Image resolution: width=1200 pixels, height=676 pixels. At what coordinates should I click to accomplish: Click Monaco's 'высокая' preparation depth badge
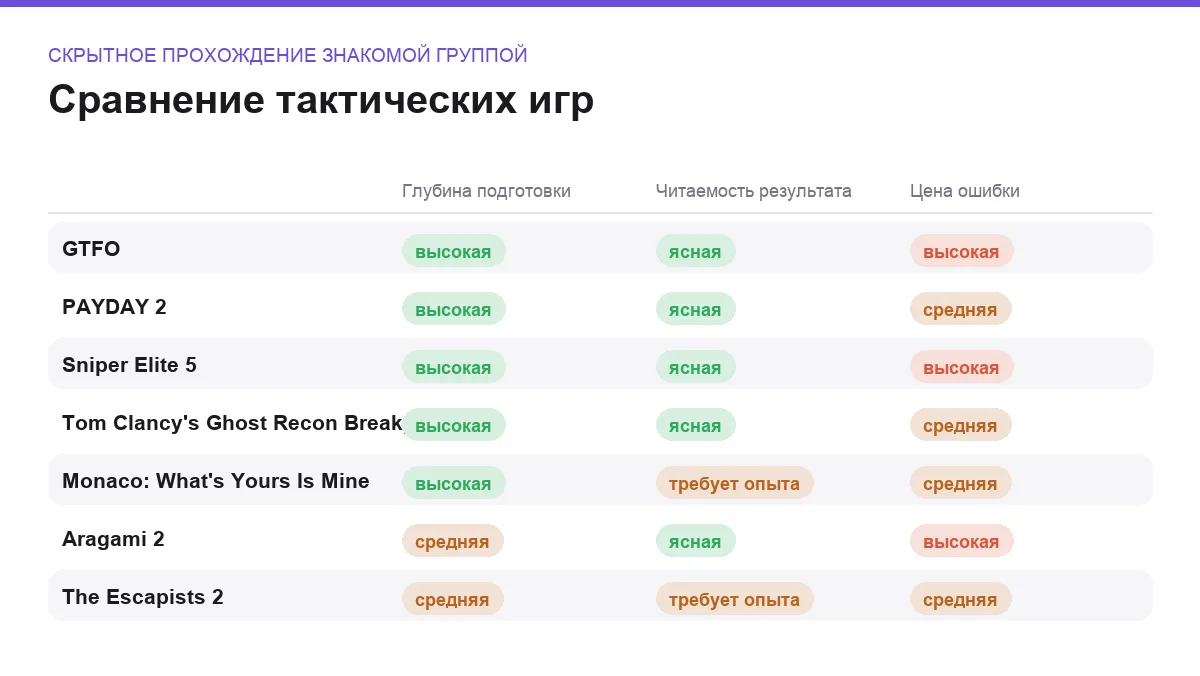454,483
